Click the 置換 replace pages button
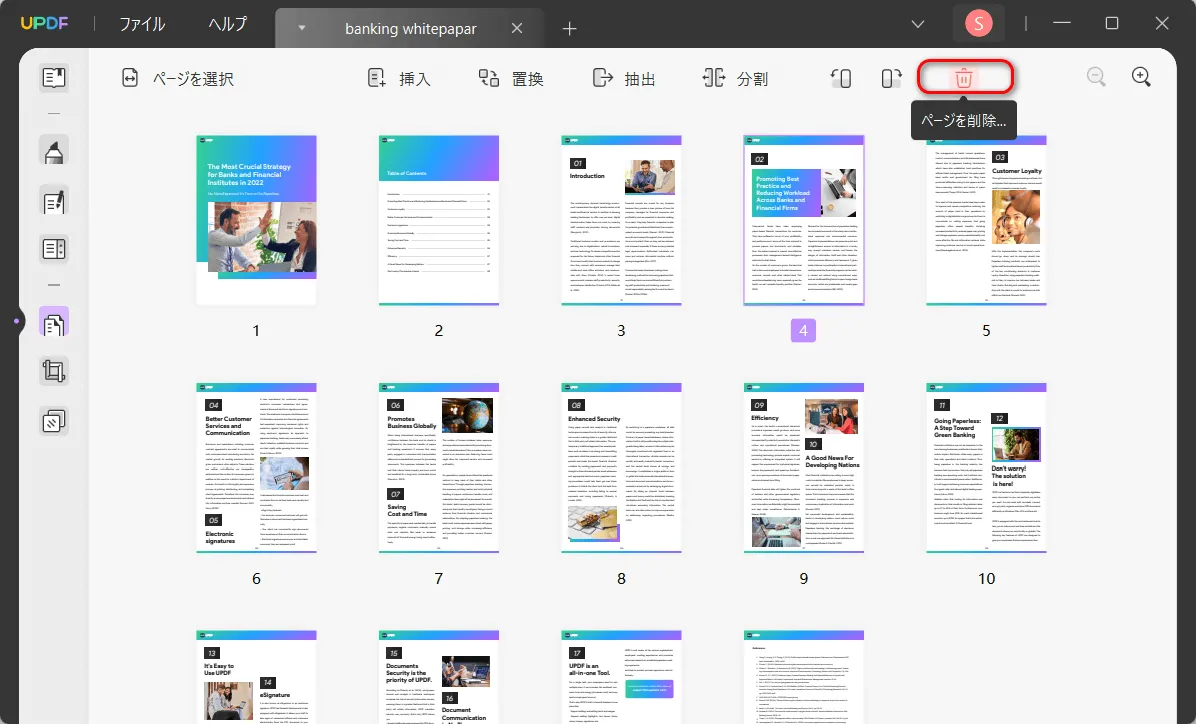The width and height of the screenshot is (1196, 724). (x=510, y=79)
